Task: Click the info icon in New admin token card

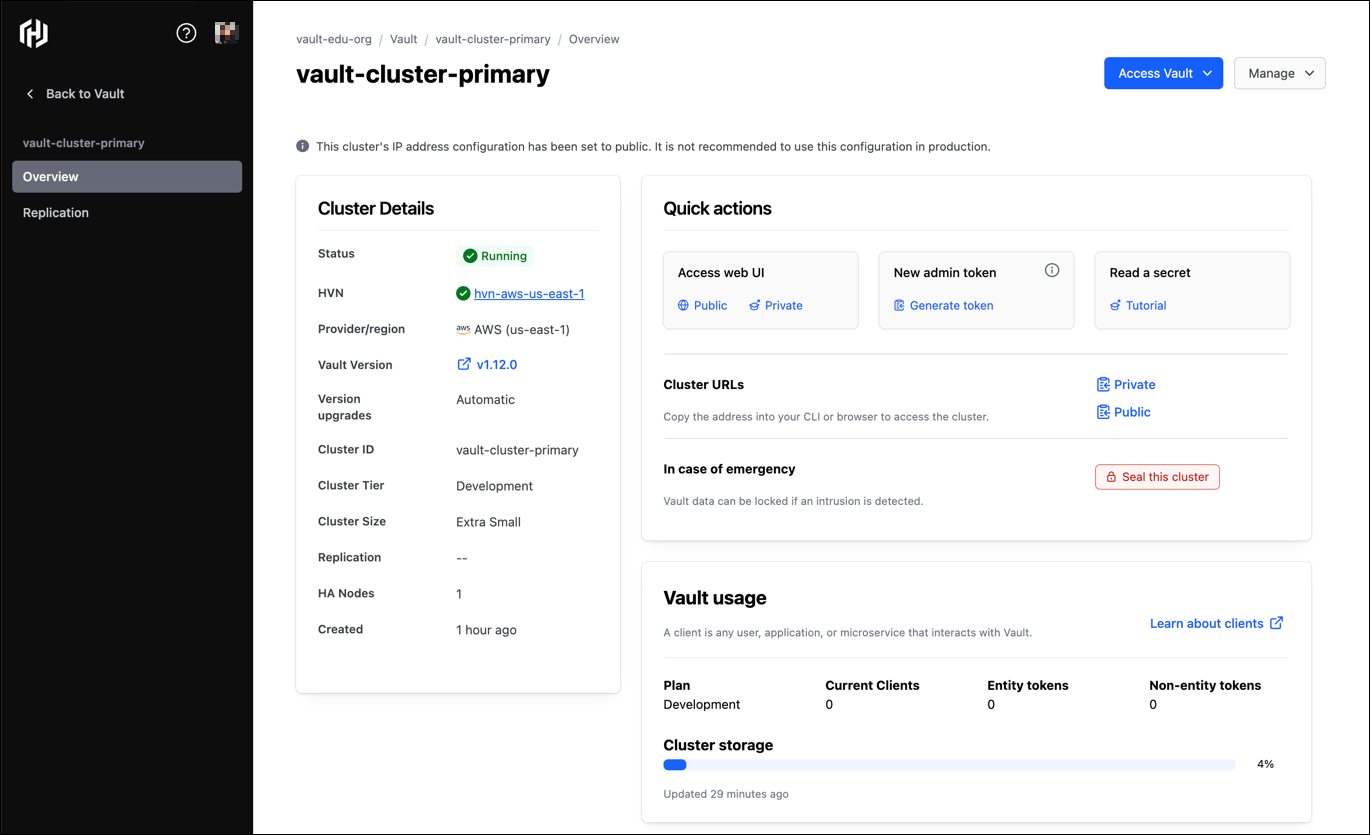Action: coord(1052,270)
